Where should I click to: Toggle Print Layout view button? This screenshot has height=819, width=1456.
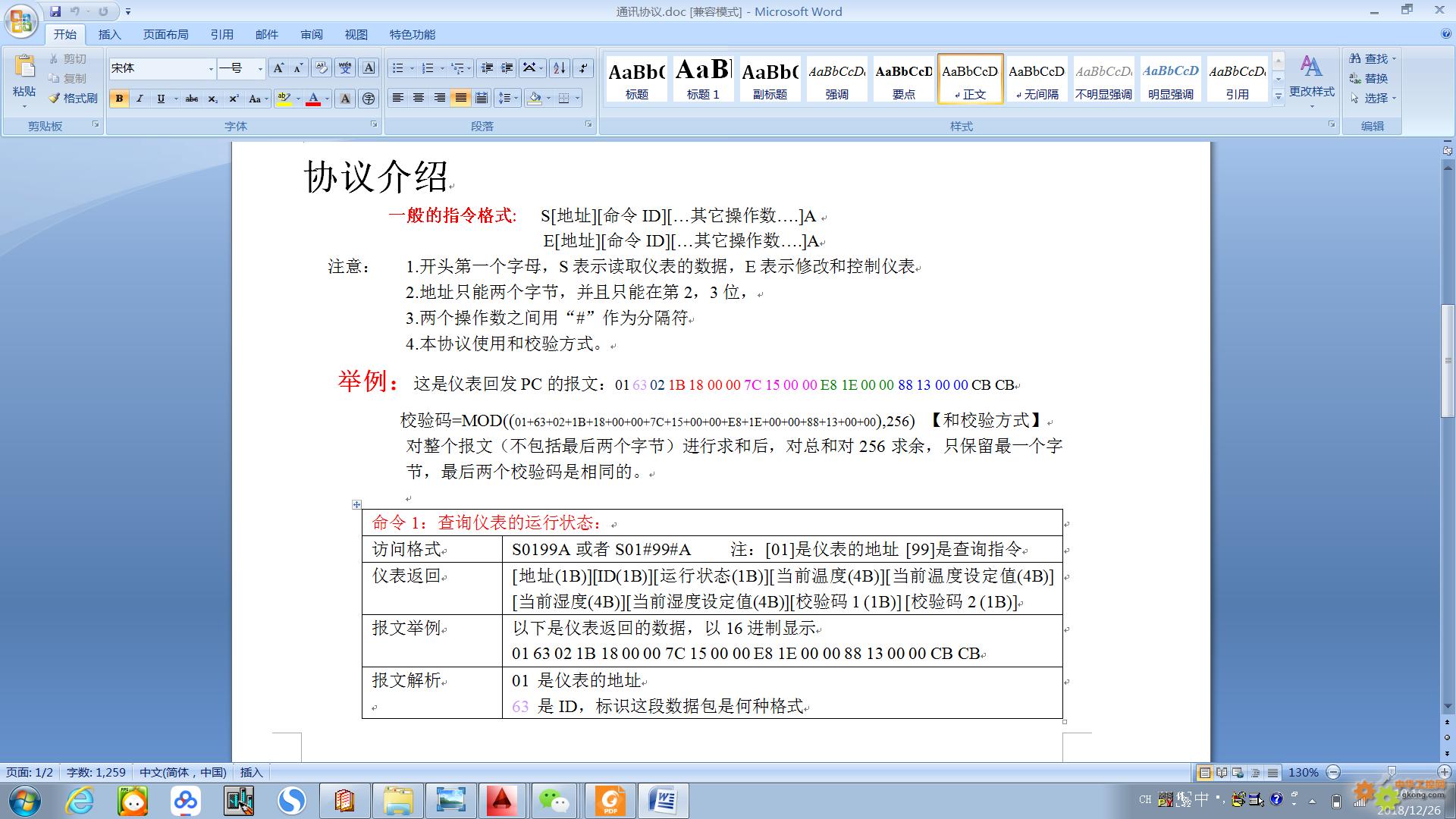tap(1204, 773)
